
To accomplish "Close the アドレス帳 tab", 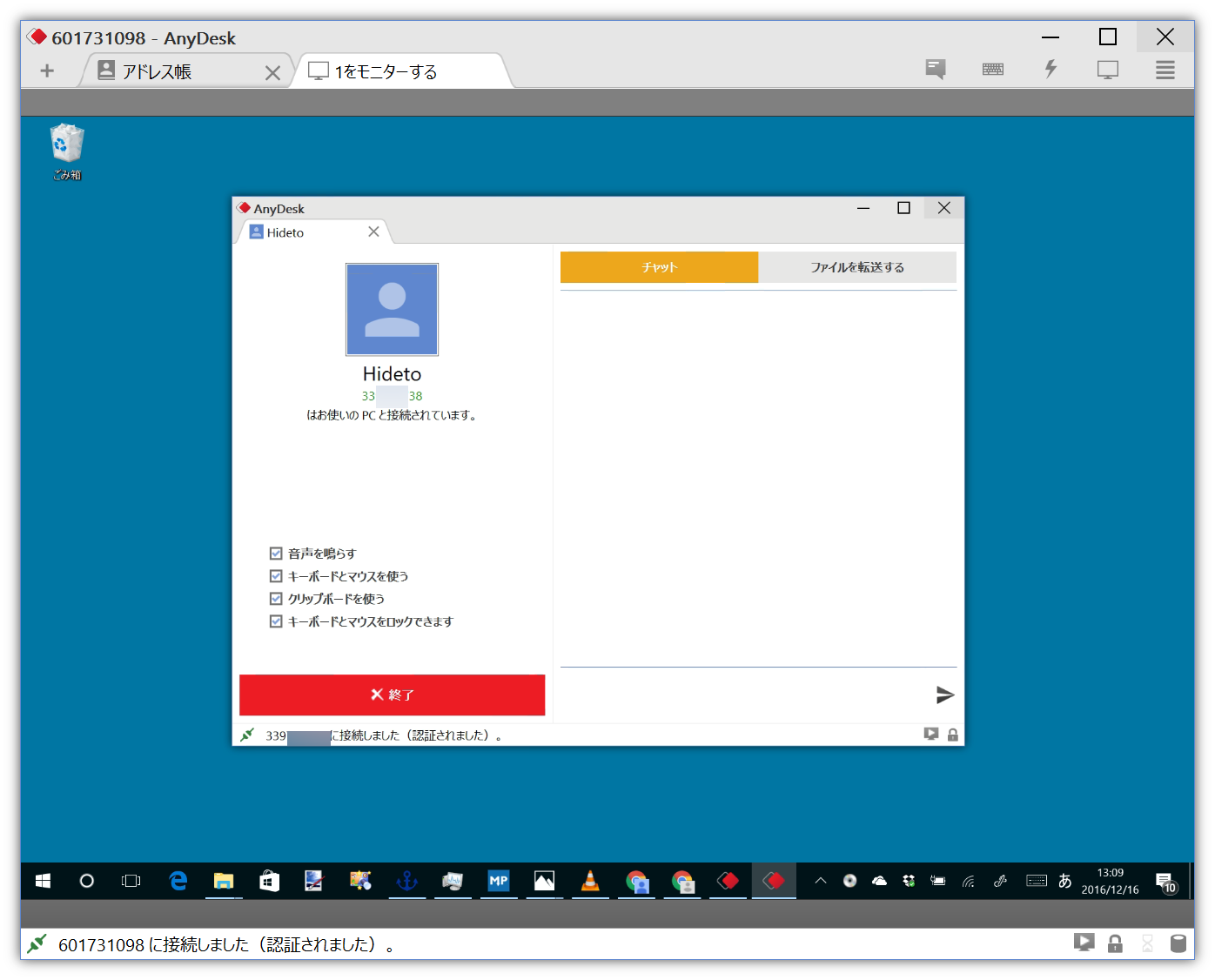I will click(x=272, y=73).
